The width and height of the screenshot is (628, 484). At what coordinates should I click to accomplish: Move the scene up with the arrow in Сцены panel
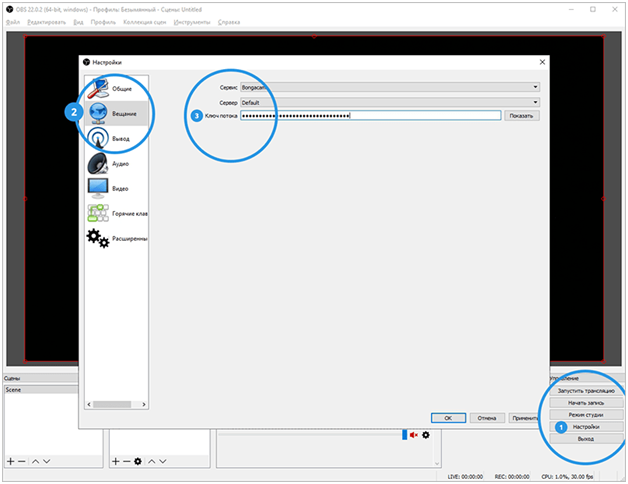(x=35, y=461)
